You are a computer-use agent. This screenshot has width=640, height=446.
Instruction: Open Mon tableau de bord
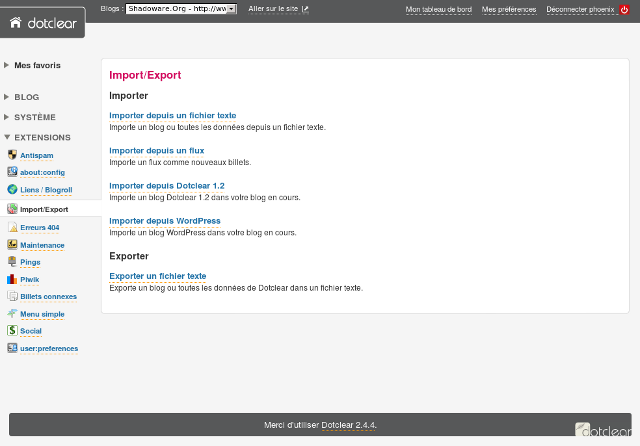click(439, 9)
